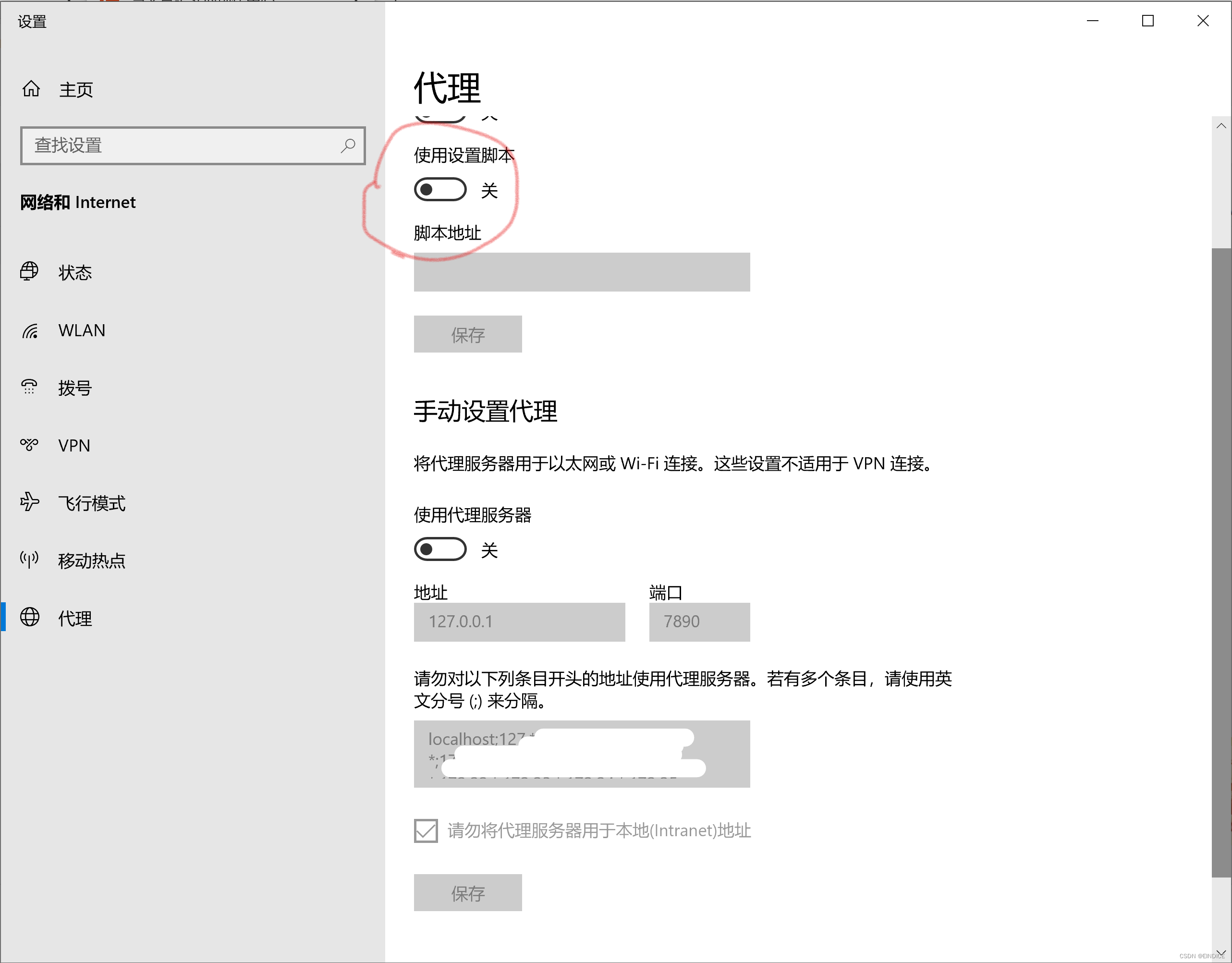This screenshot has height=963, width=1232.
Task: Click the 飞行模式 airplane icon
Action: click(x=29, y=502)
